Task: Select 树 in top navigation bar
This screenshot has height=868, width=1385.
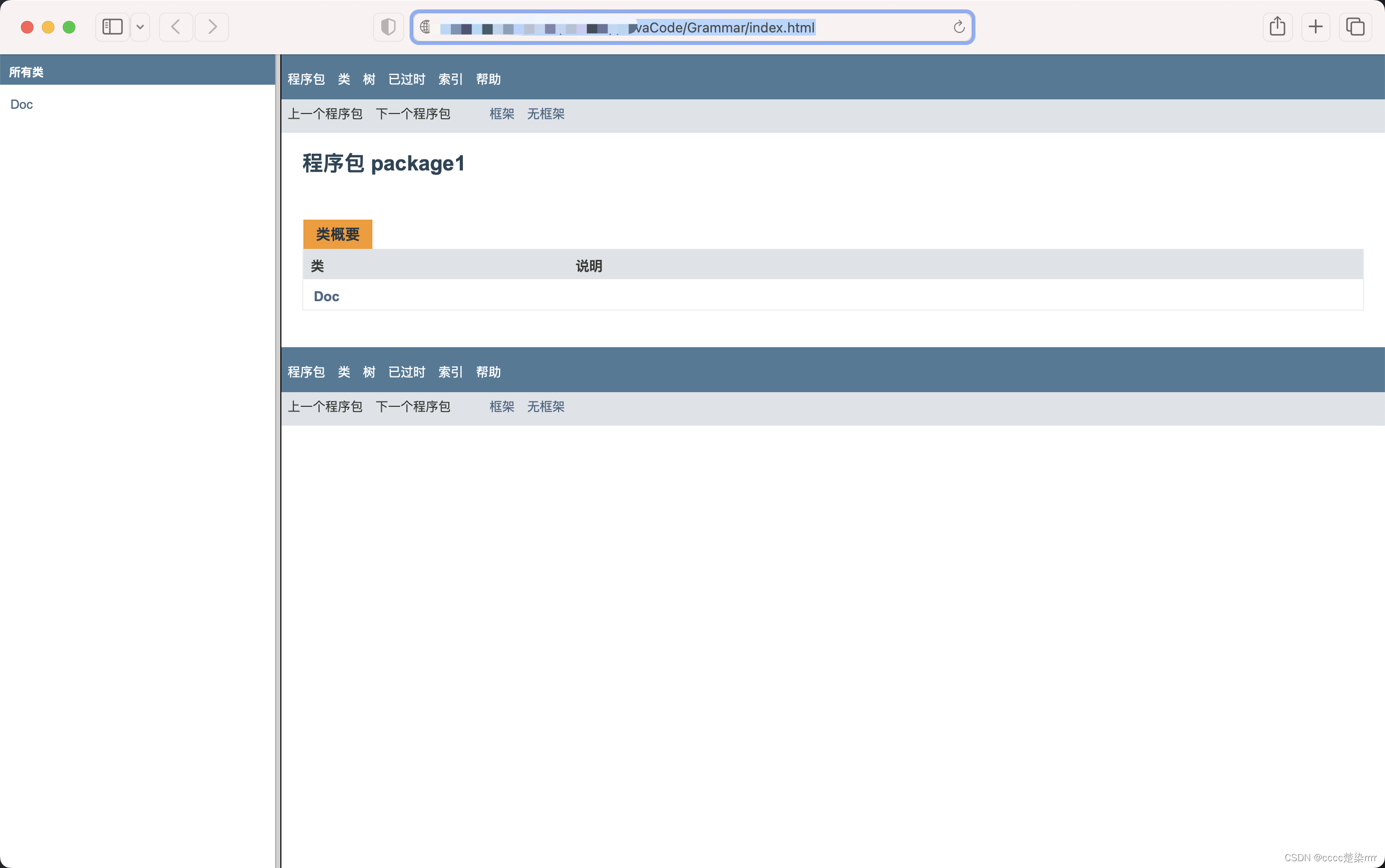Action: (x=369, y=79)
